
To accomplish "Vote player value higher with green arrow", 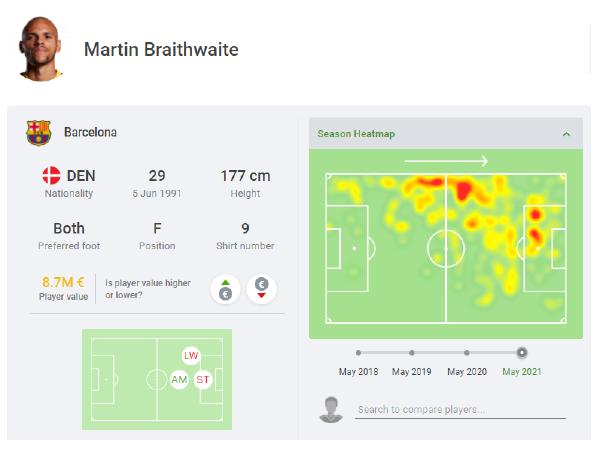I will coord(225,289).
